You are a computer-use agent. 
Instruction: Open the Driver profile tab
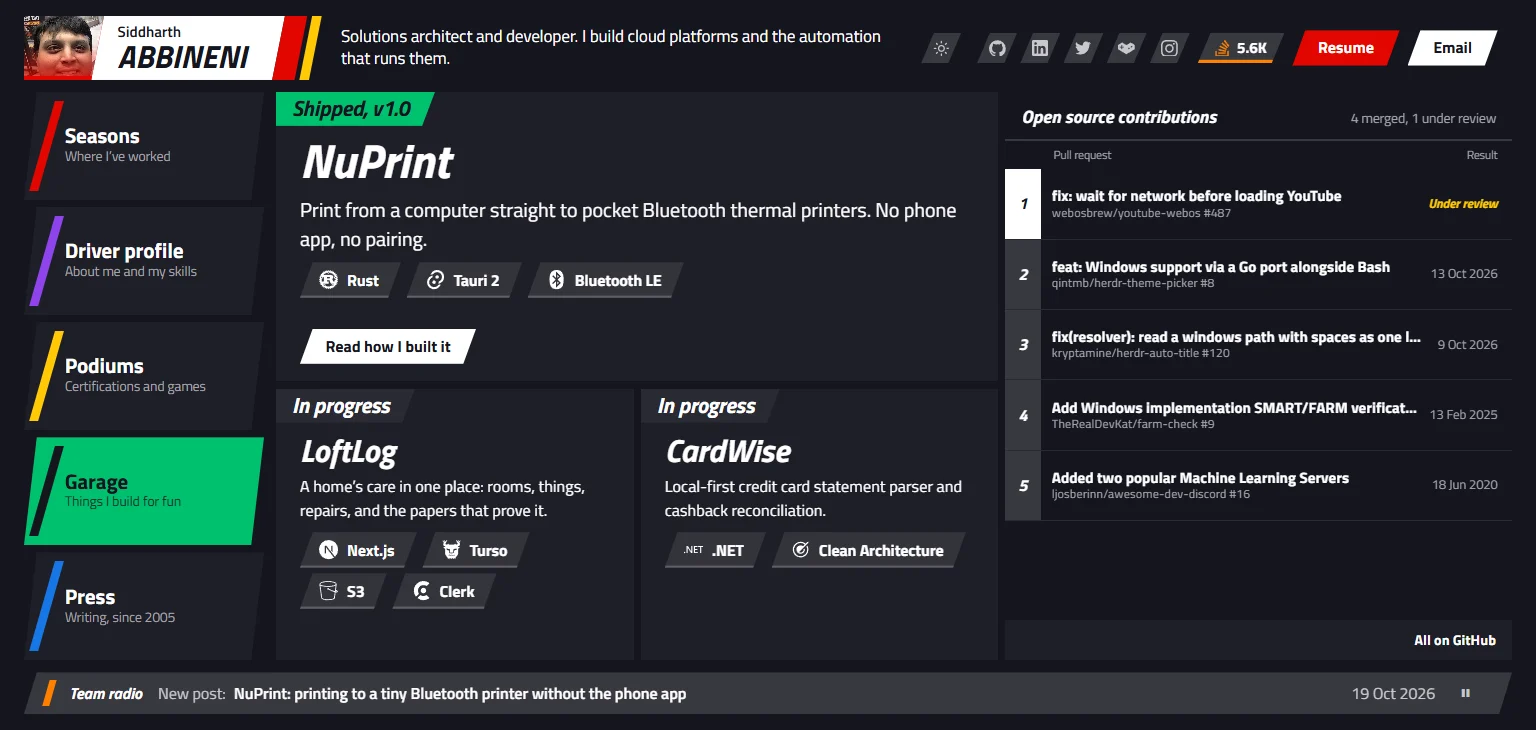coord(144,261)
